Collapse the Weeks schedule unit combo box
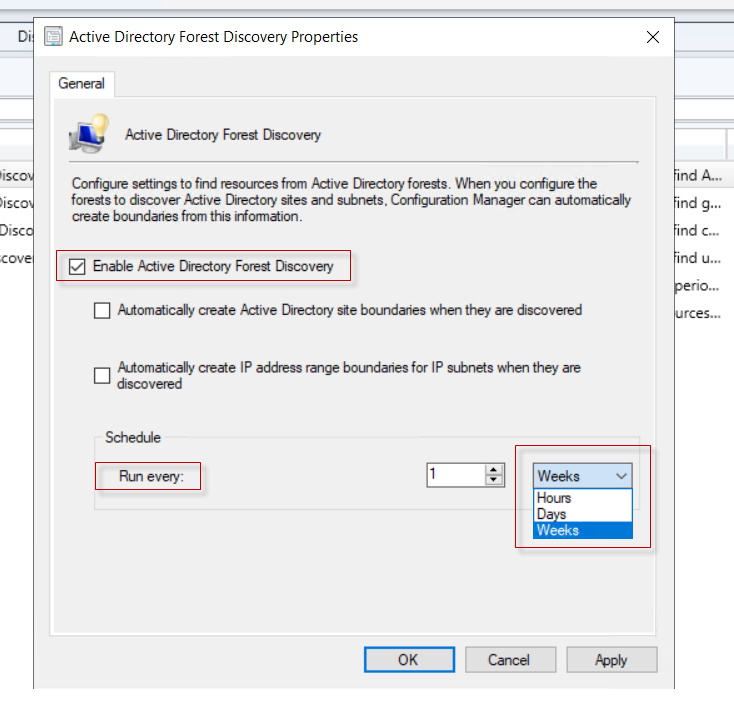This screenshot has height=716, width=734. pyautogui.click(x=582, y=476)
